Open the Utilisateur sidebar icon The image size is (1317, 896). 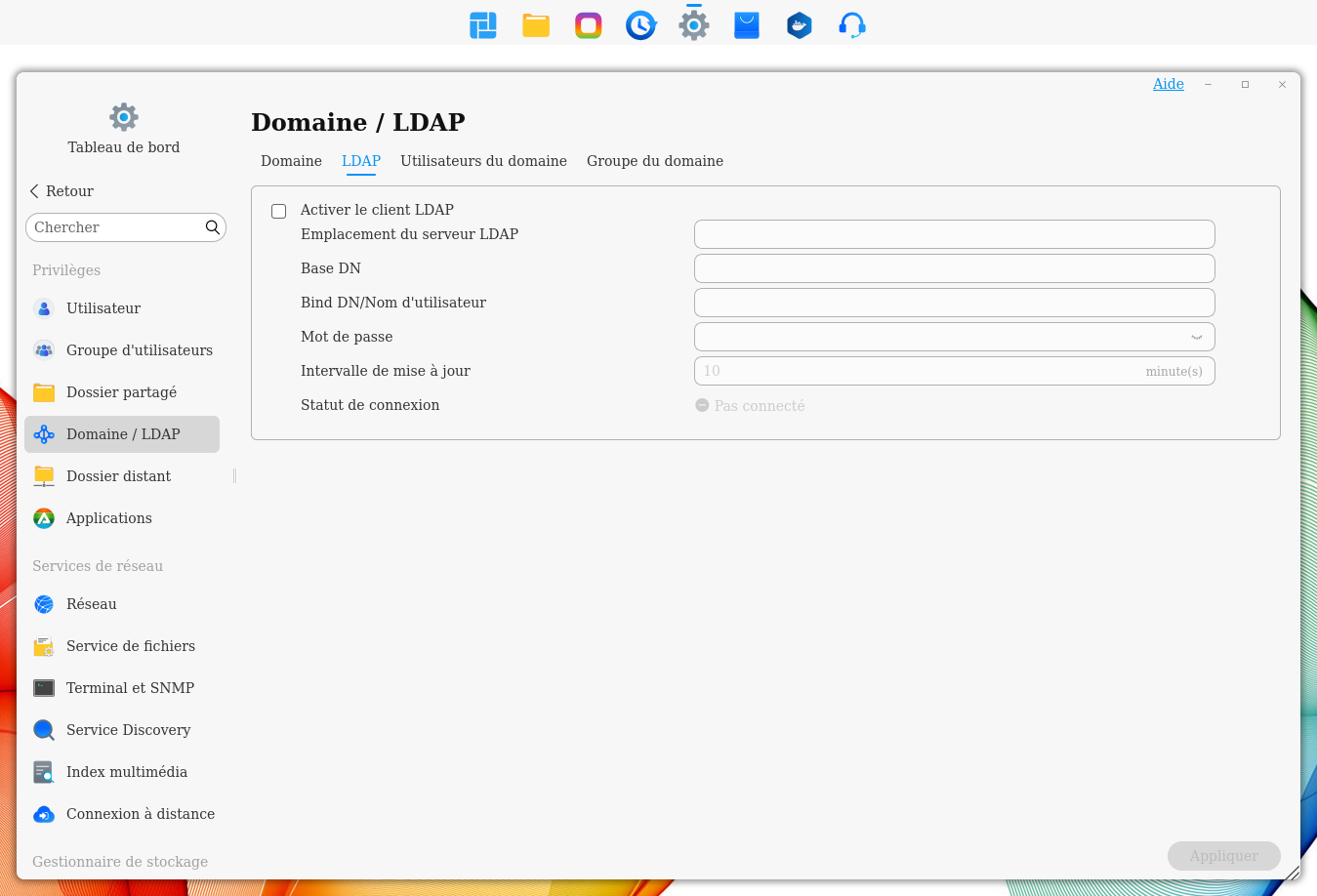point(44,308)
